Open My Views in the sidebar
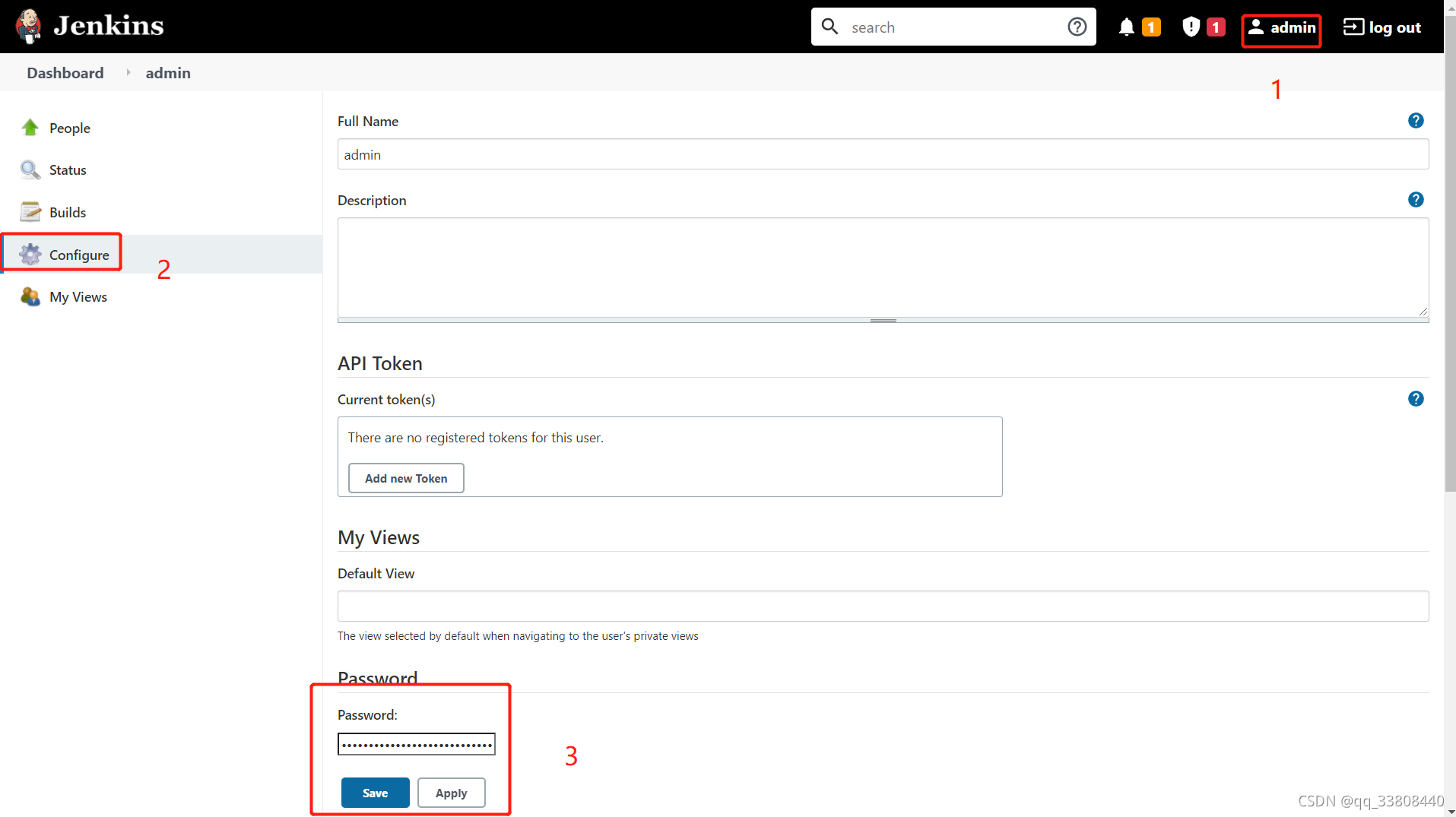This screenshot has width=1456, height=817. tap(78, 296)
